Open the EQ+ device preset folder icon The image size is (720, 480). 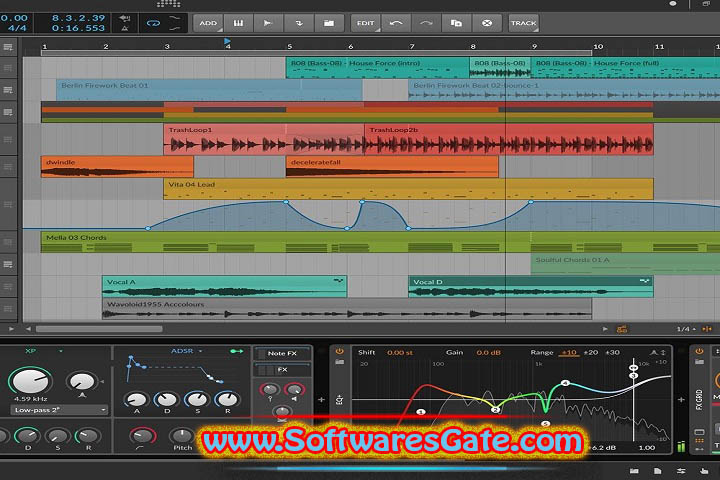pos(339,362)
